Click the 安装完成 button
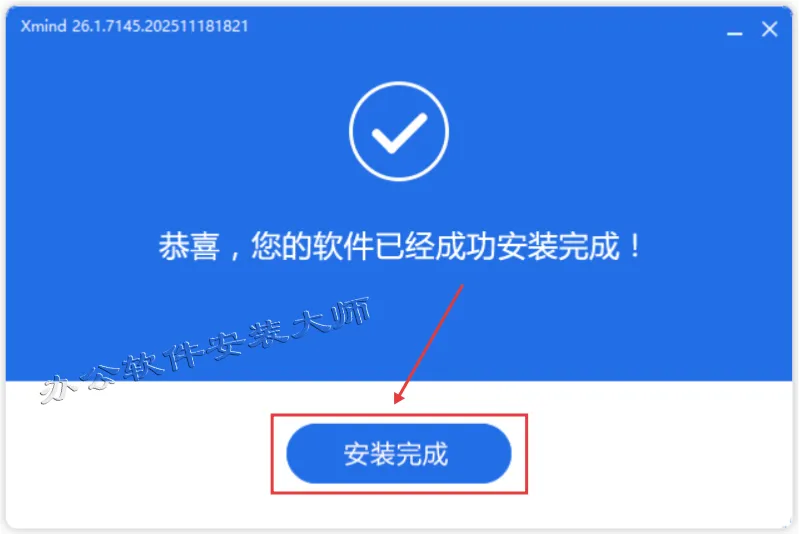Image resolution: width=800 pixels, height=535 pixels. (x=398, y=453)
